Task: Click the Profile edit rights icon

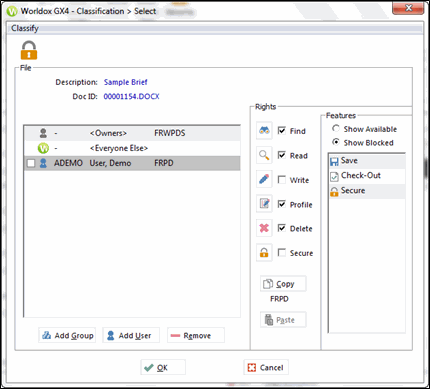Action: (x=264, y=204)
